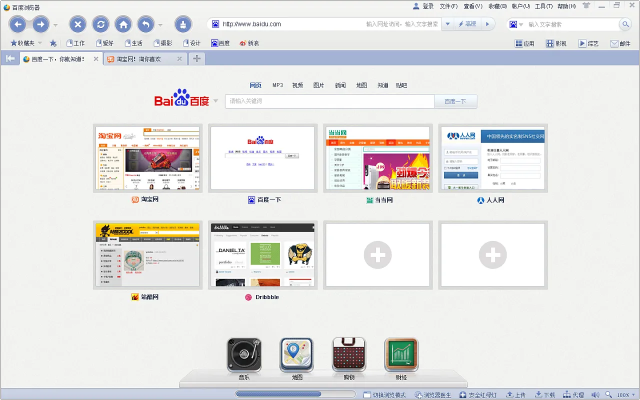
Task: Select the MP3 search category
Action: (278, 86)
